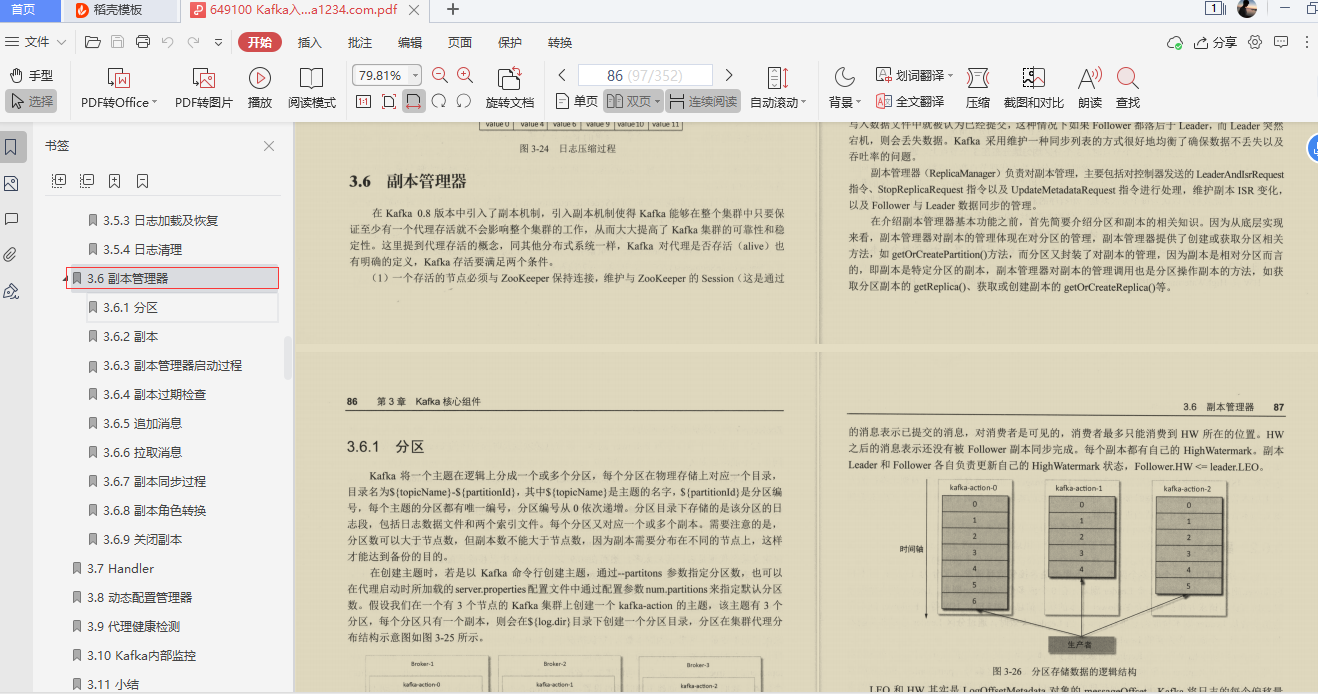Toggle 连续阅读 continuous reading
1318x694 pixels.
(703, 101)
